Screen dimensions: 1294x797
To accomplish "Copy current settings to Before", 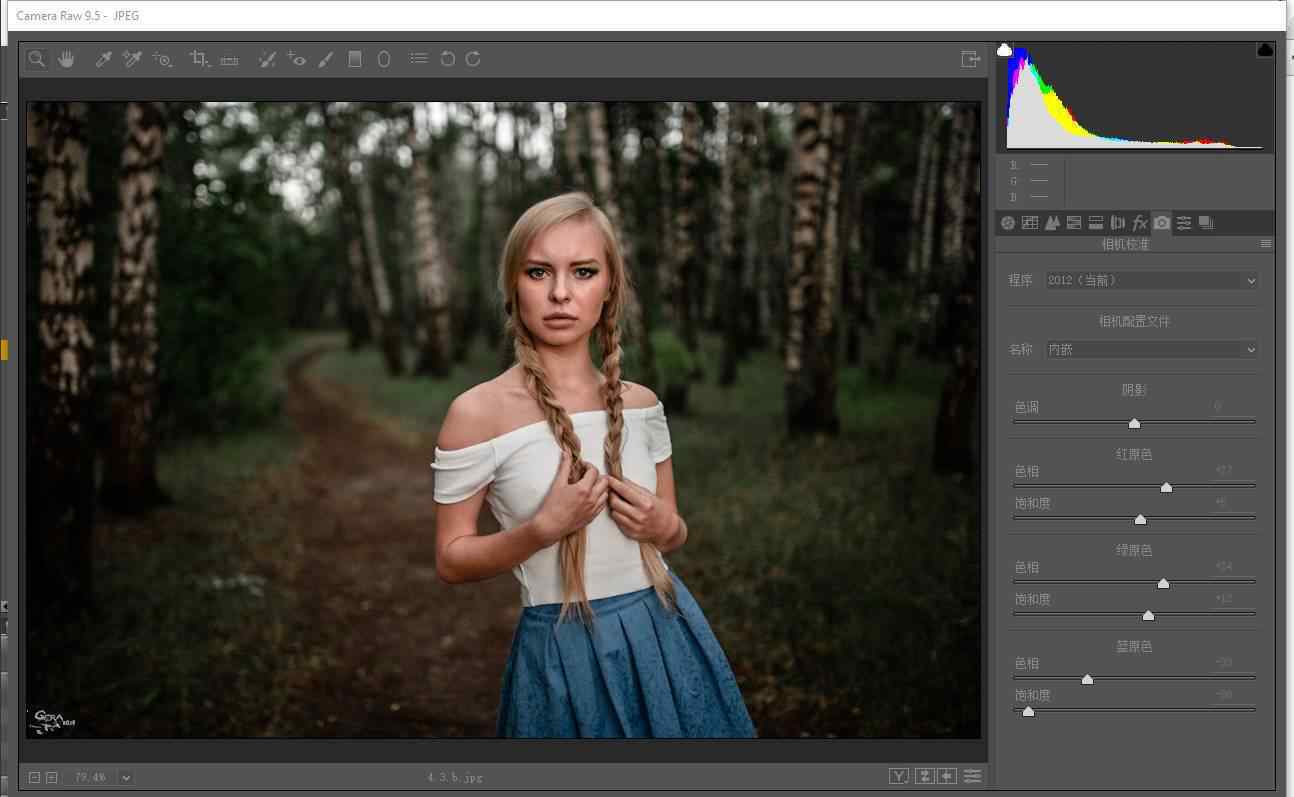I will tap(947, 776).
